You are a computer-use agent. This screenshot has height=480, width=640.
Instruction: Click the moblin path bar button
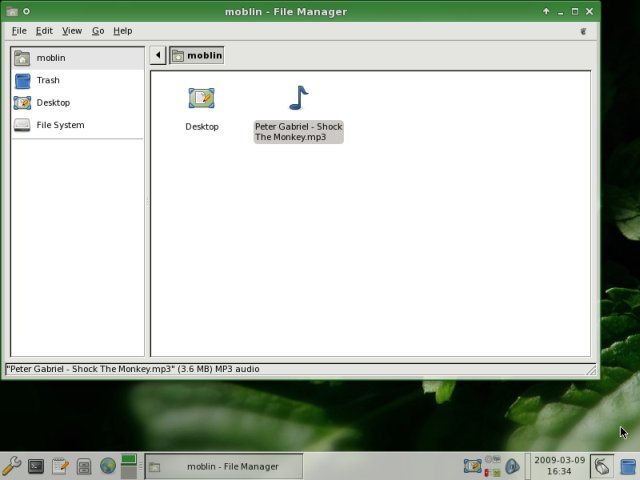(x=197, y=55)
